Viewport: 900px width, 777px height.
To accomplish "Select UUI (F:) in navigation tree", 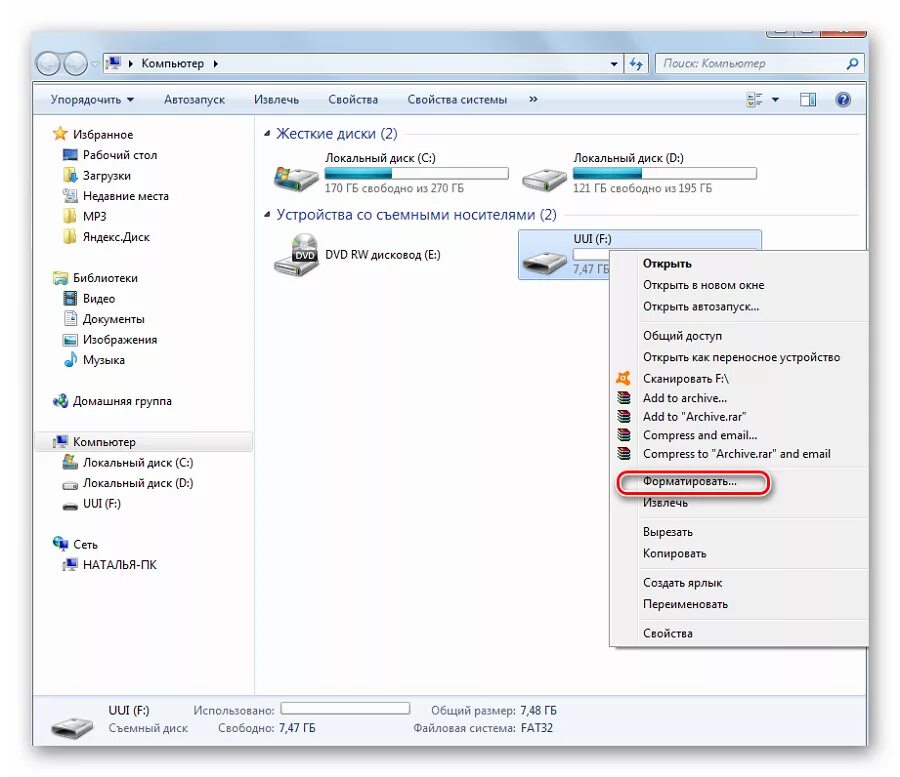I will pos(102,504).
